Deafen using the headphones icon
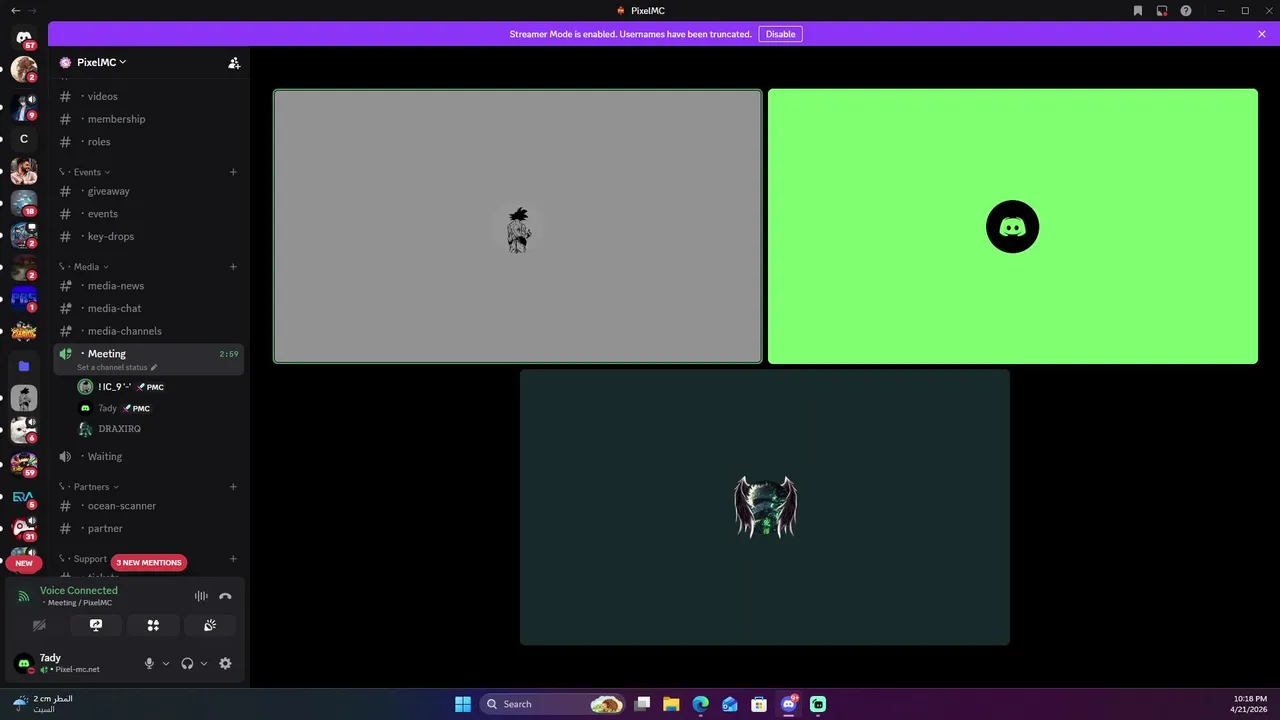 coord(187,663)
